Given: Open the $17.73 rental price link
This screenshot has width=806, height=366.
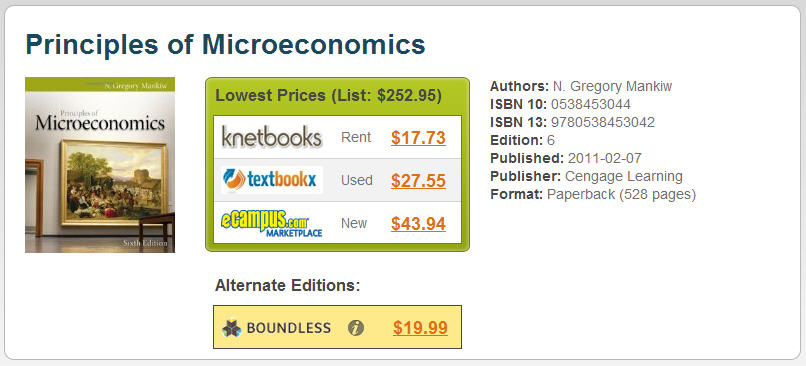Looking at the screenshot, I should pyautogui.click(x=418, y=138).
